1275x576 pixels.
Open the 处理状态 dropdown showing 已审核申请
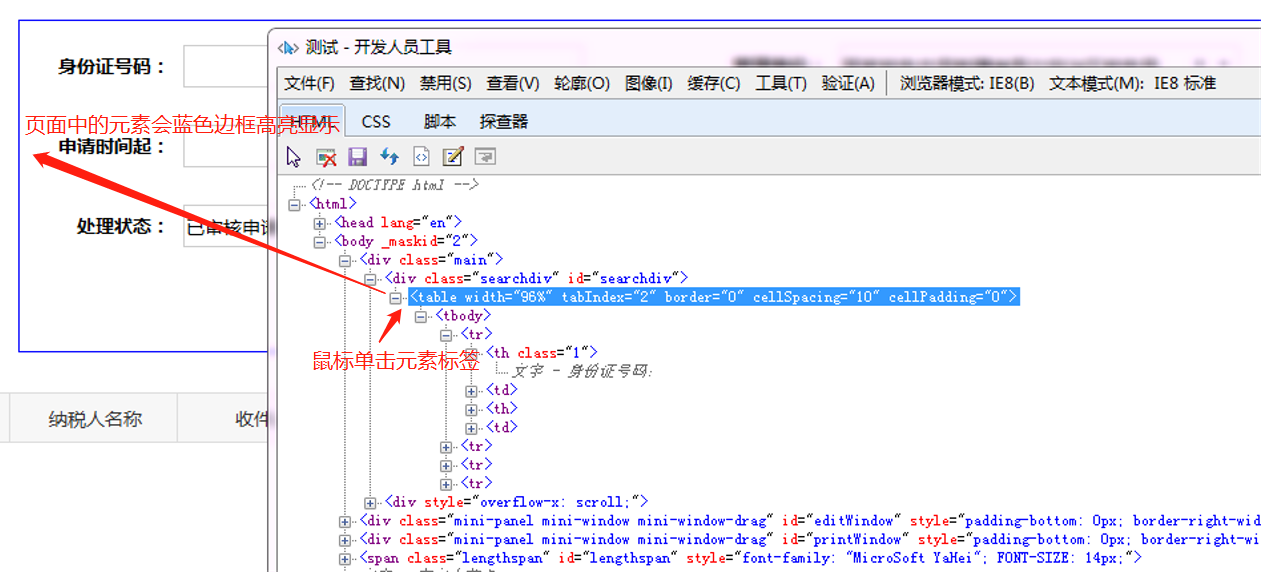[x=225, y=226]
